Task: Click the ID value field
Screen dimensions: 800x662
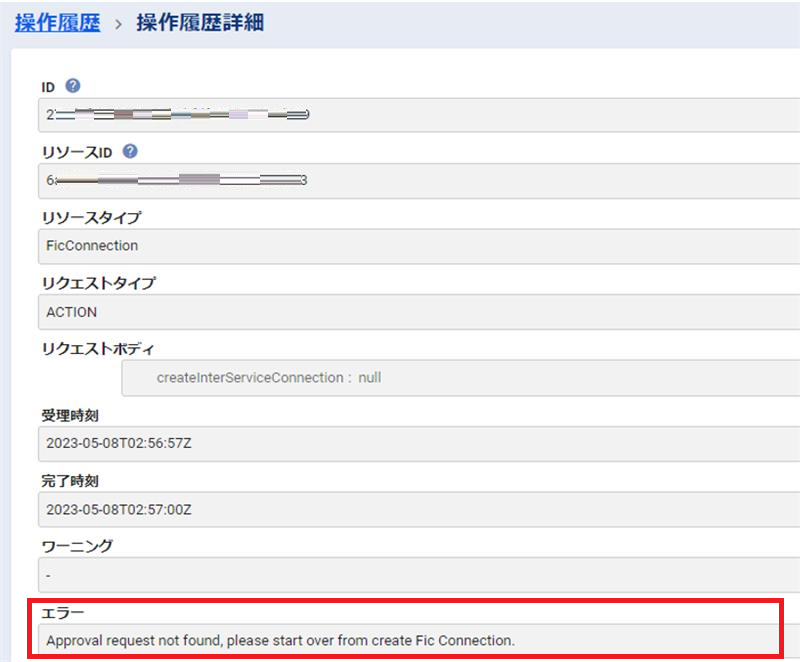Action: point(419,115)
